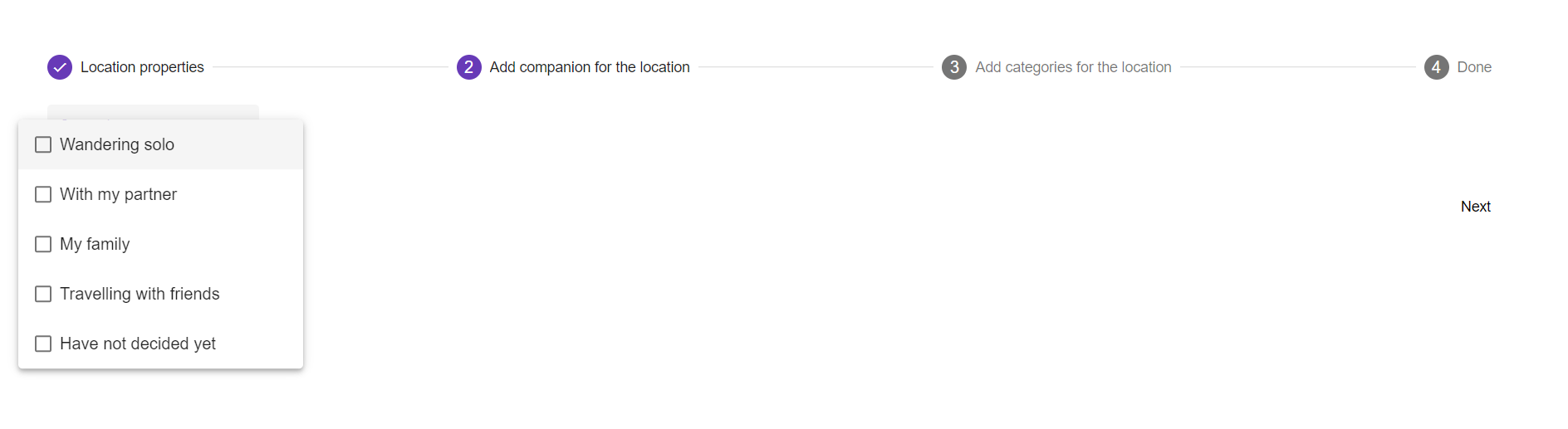This screenshot has height=429, width=1568.
Task: Click the step 4 number circle
Action: (x=1436, y=67)
